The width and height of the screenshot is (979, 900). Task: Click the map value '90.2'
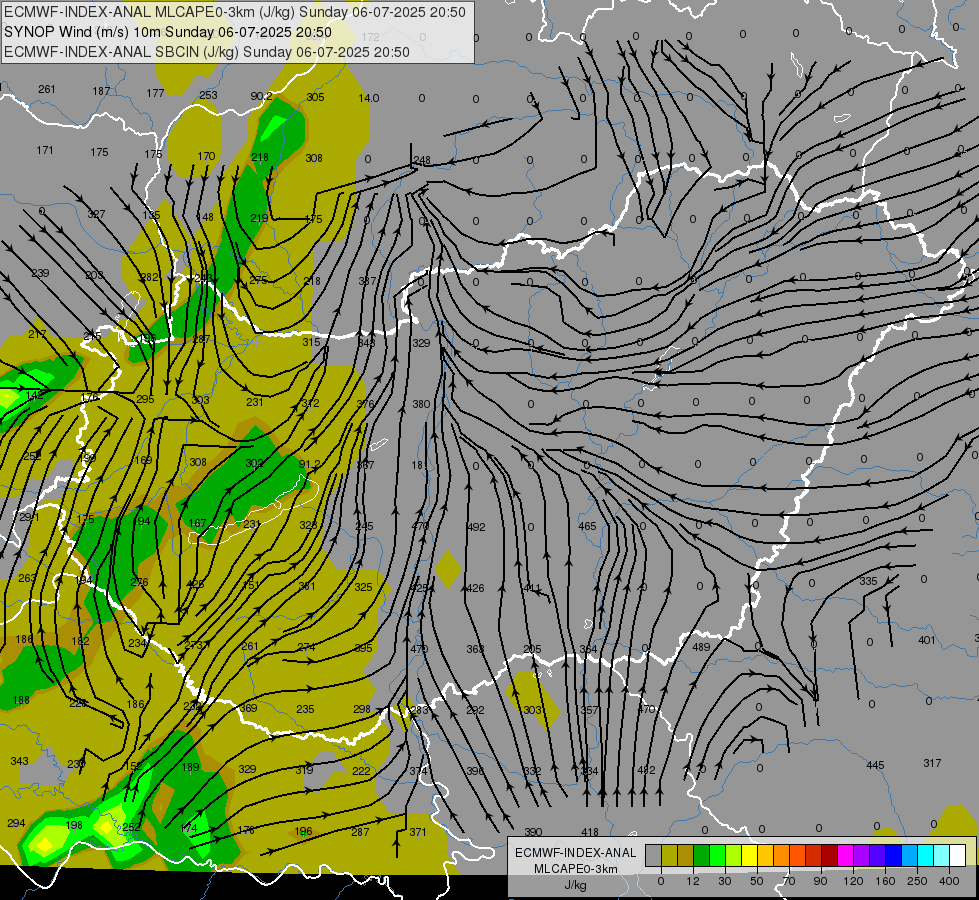(262, 96)
